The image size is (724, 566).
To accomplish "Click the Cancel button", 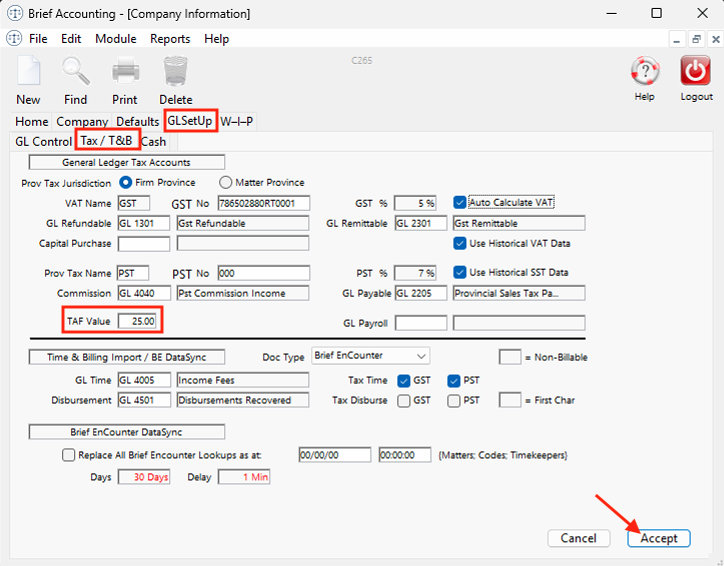I will (x=579, y=538).
